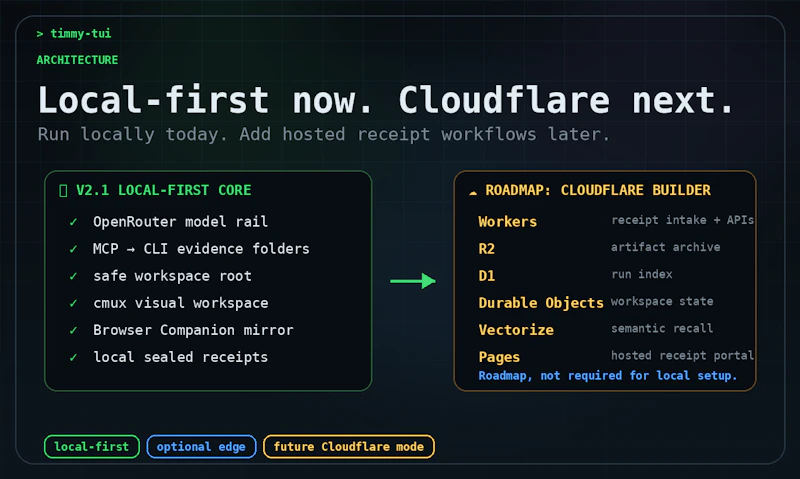Click the Durable Objects label

click(541, 303)
